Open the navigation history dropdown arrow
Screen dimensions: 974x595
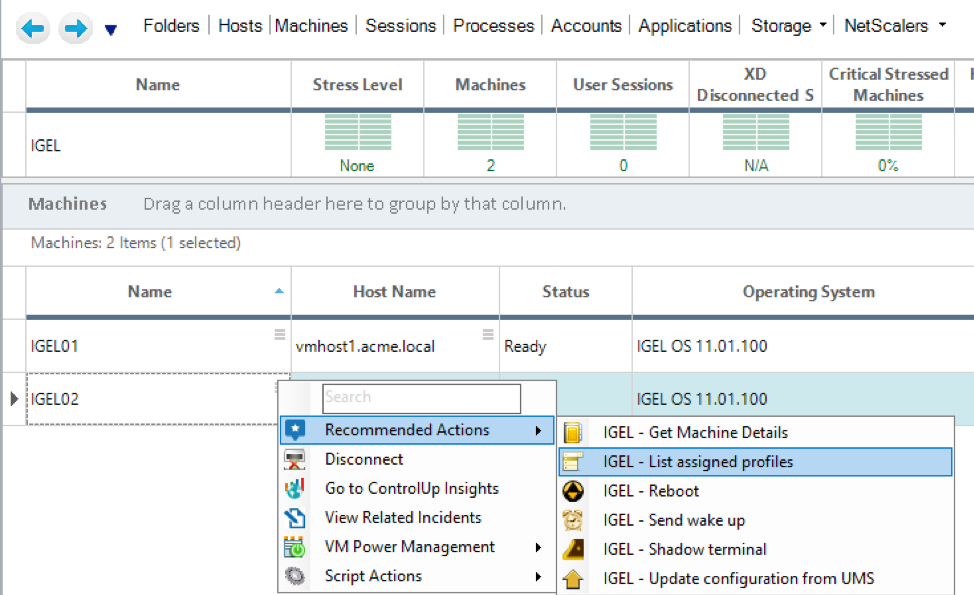(x=111, y=30)
